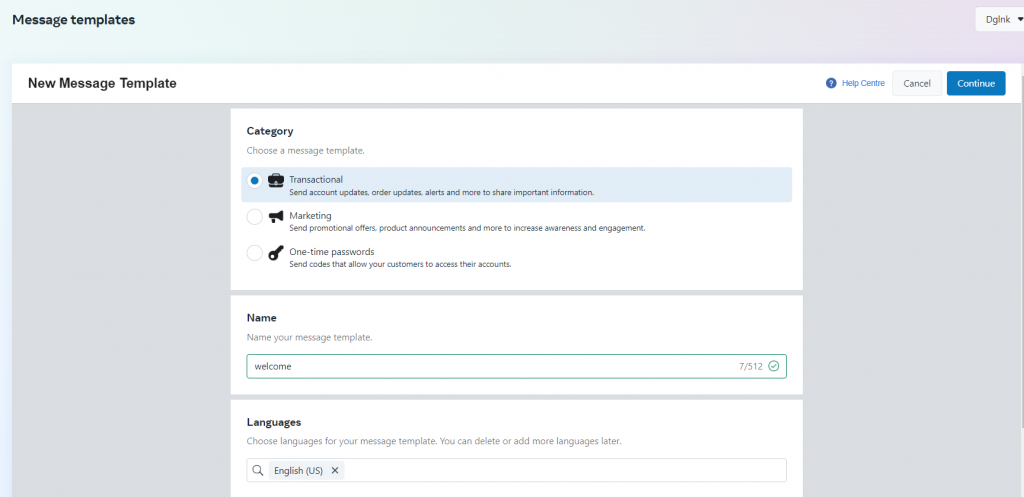Select the Transactional radio button
1024x497 pixels.
tap(254, 181)
